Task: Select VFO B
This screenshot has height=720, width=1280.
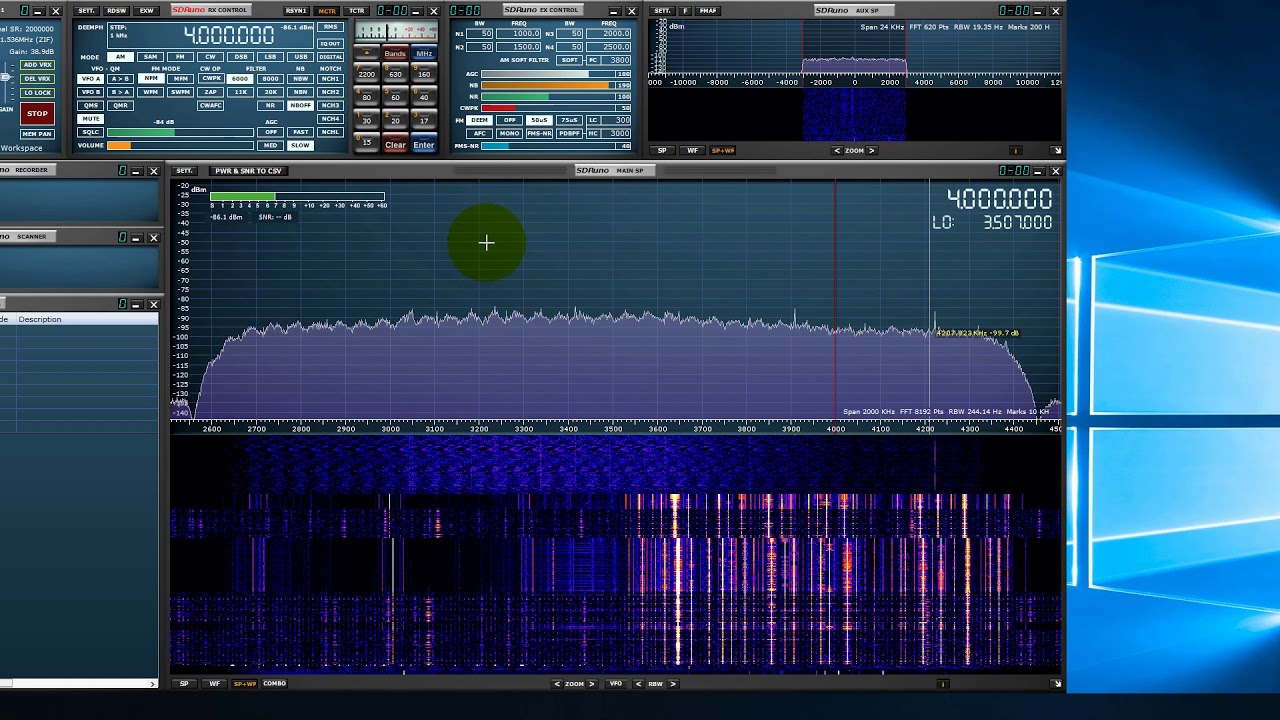Action: tap(90, 92)
